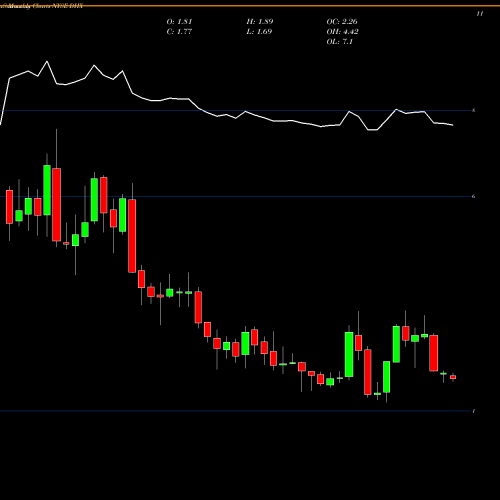Viewport: 500px width, 500px height.
Task: Click the '11' price axis label
Action: 480,14
